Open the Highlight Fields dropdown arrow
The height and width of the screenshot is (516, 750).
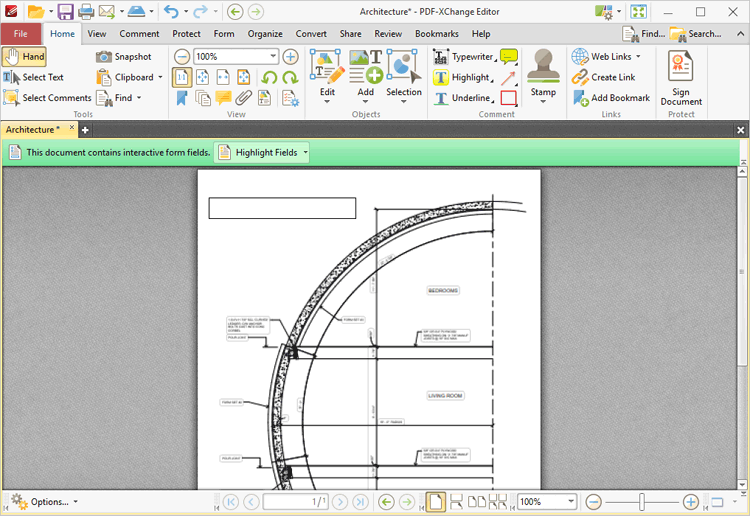click(305, 153)
